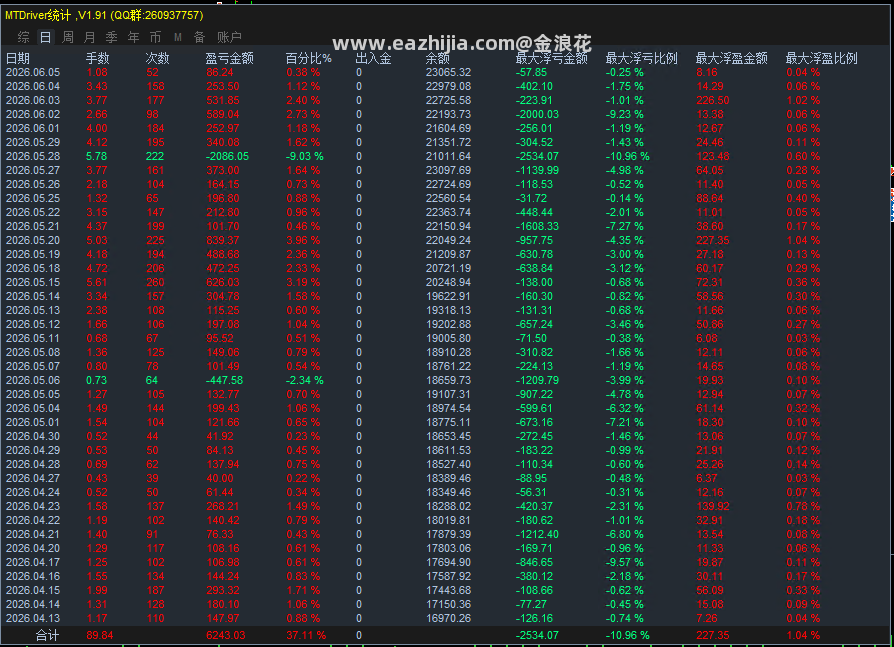Click the floating loss -2000.03
The image size is (894, 647).
coord(537,114)
